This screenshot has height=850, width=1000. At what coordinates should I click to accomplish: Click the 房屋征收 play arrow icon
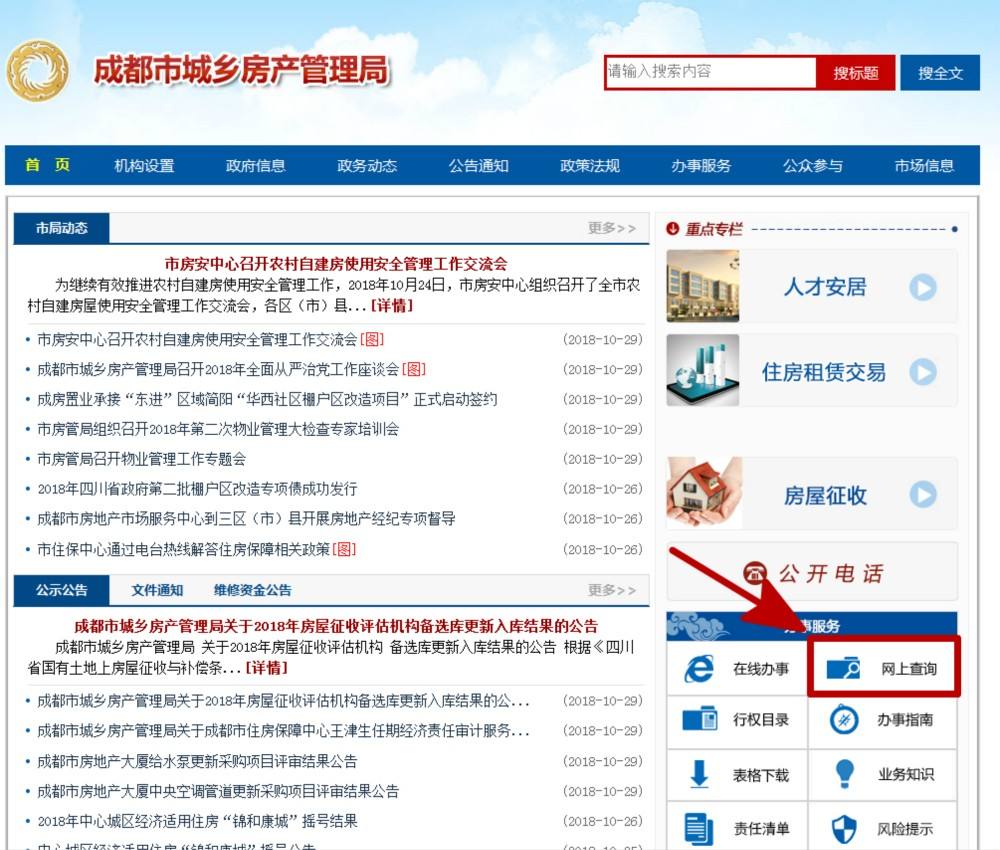923,494
